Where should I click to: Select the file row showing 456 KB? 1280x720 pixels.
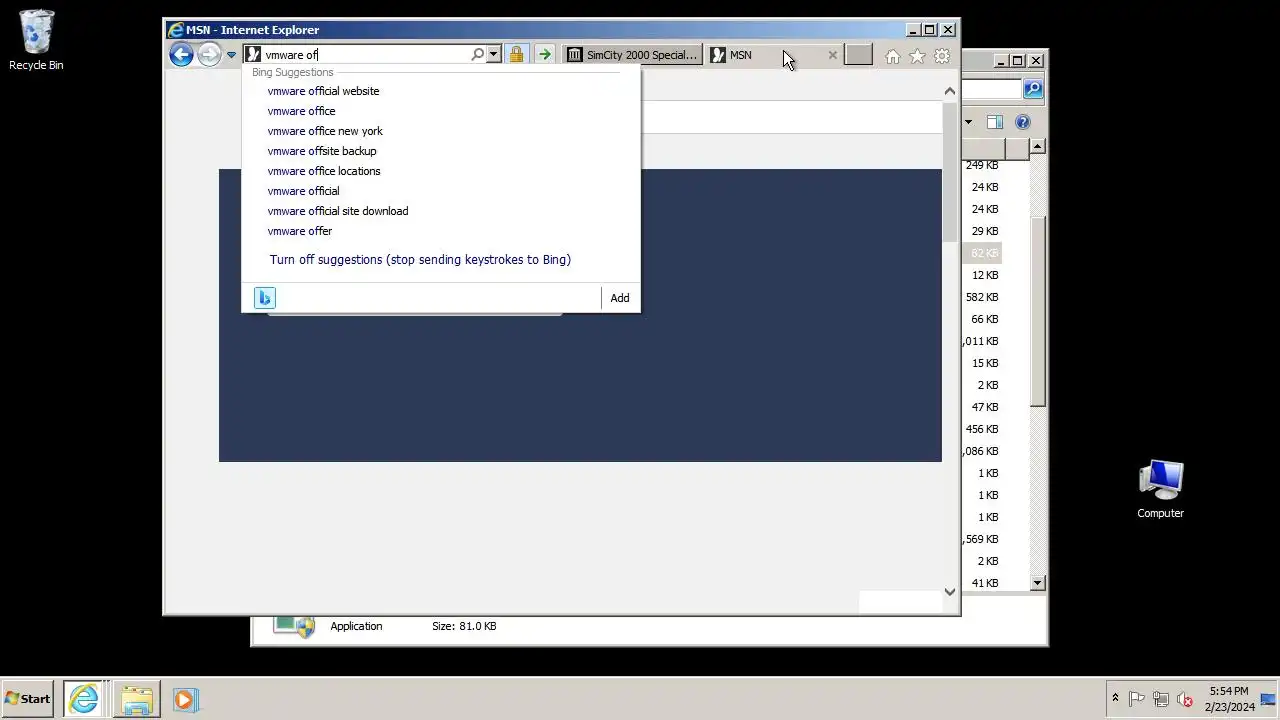981,429
